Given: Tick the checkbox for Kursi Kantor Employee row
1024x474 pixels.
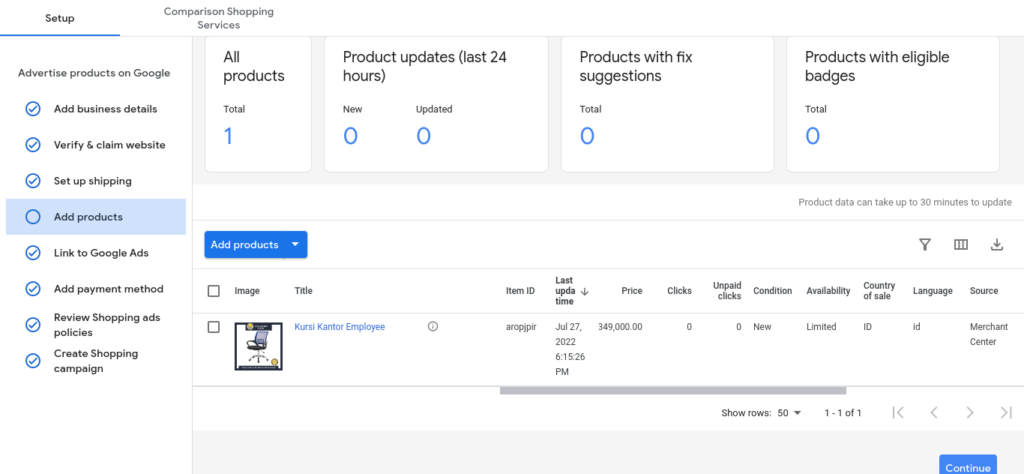Looking at the screenshot, I should 214,327.
